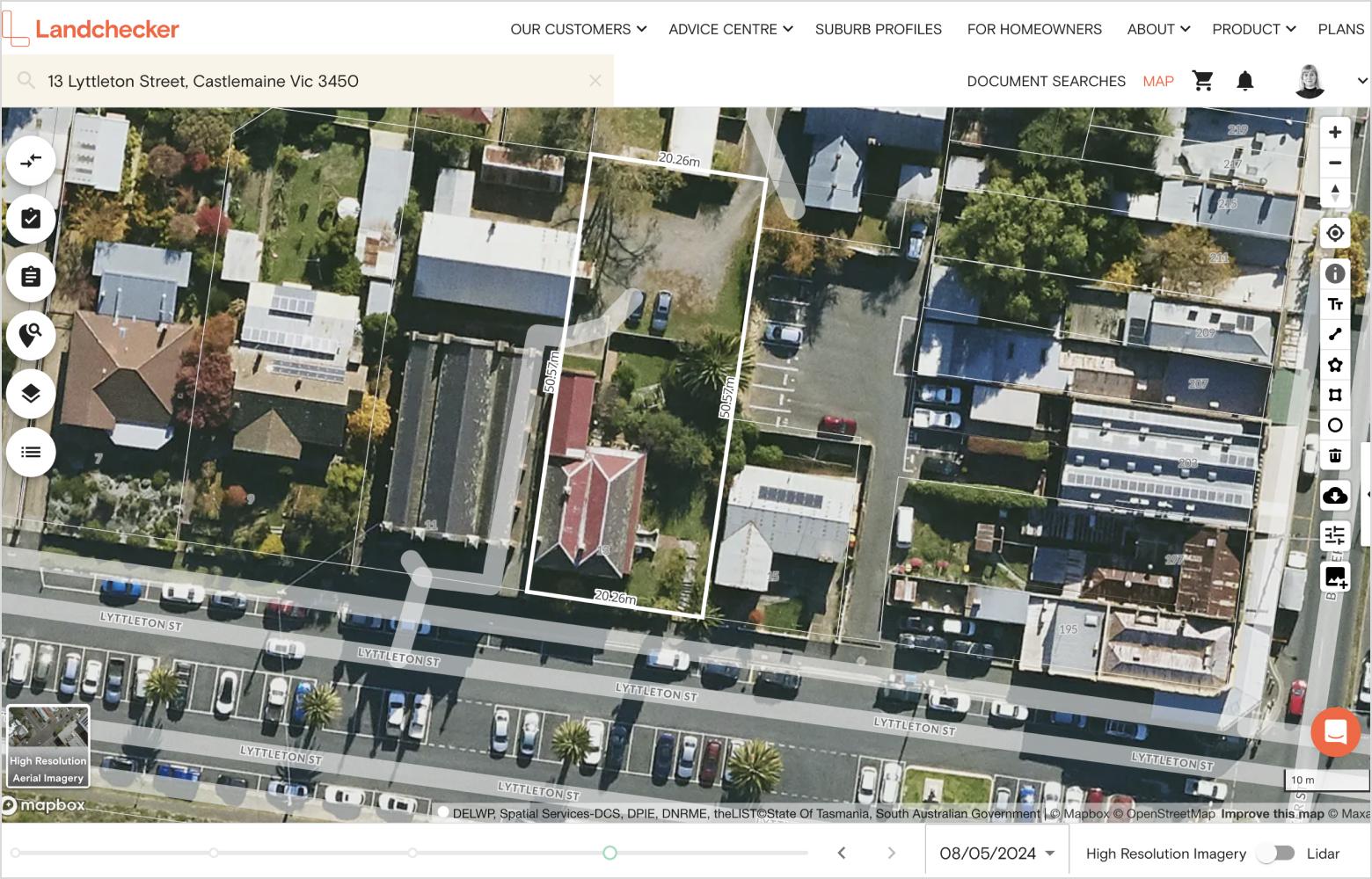Viewport: 1372px width, 879px height.
Task: Click the current green timeline slider handle
Action: (609, 853)
